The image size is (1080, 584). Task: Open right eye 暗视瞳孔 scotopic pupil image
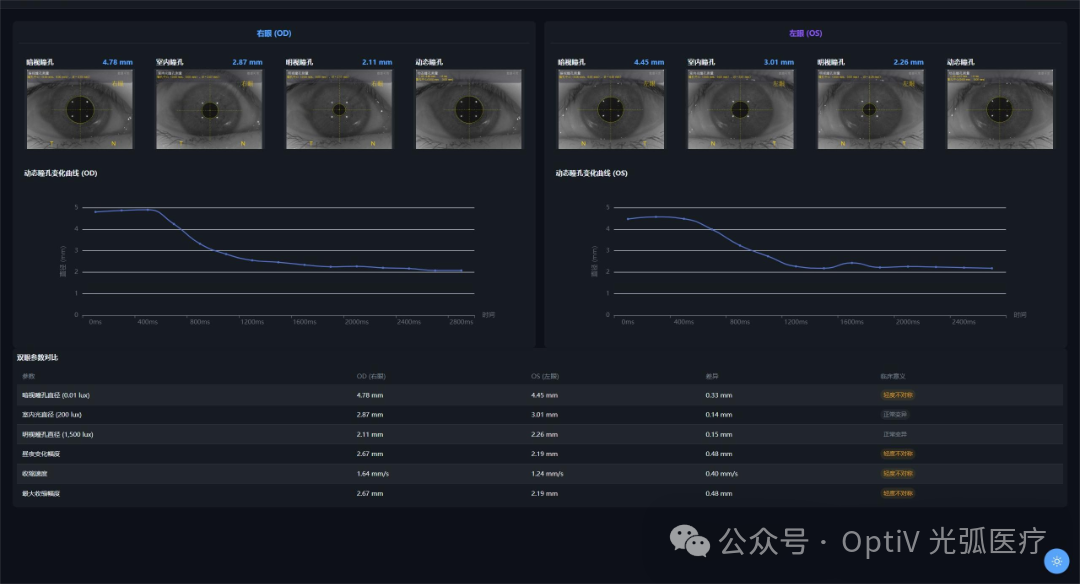79,109
